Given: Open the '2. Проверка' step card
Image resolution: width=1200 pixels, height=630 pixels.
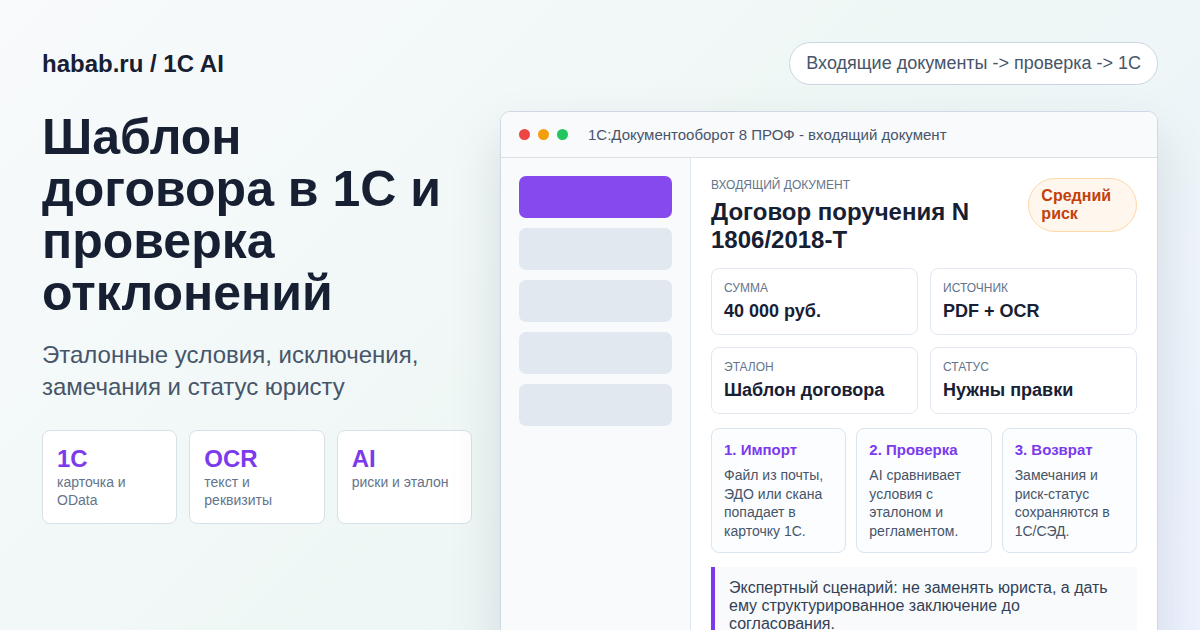Looking at the screenshot, I should (924, 490).
